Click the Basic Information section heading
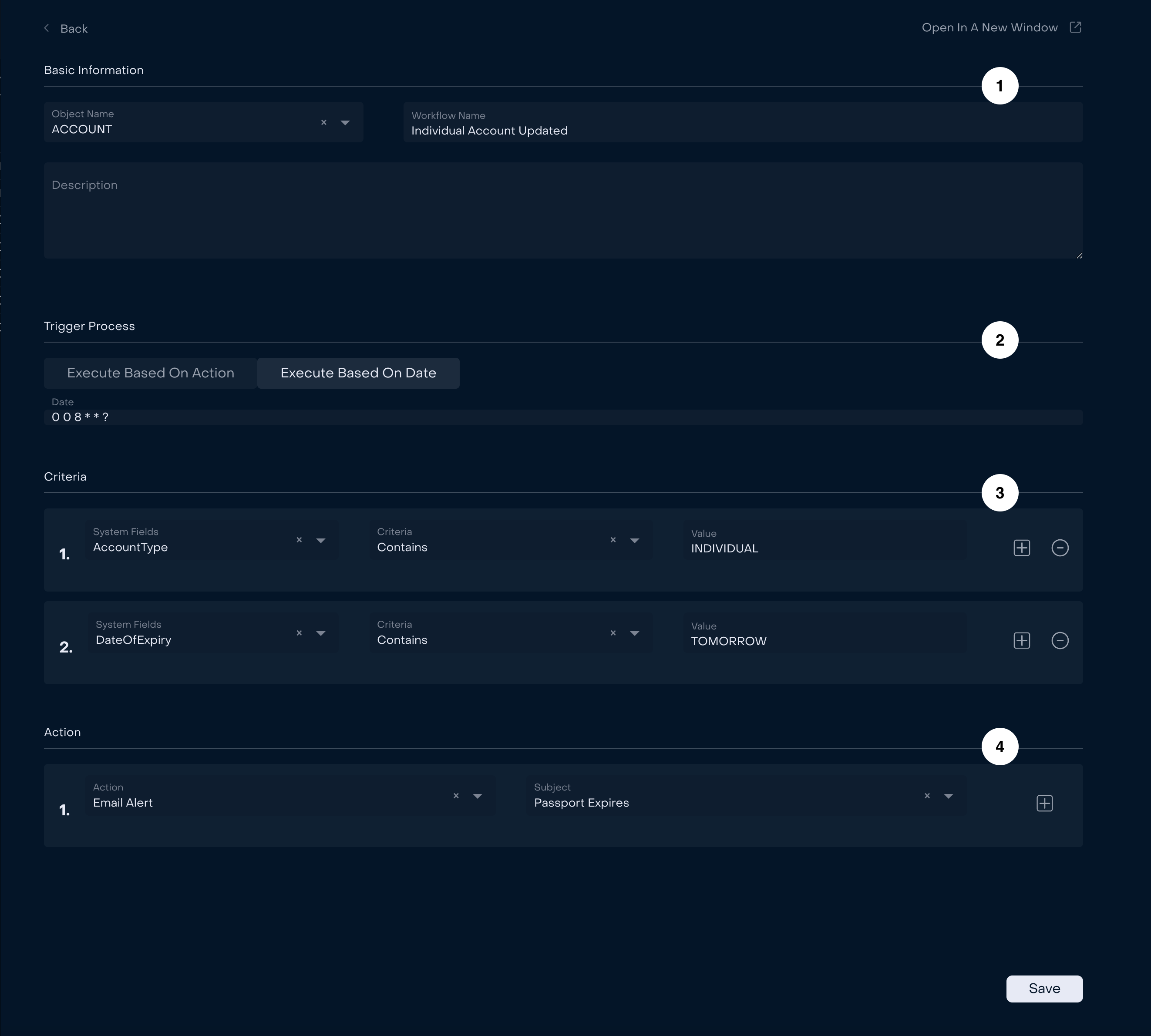This screenshot has width=1151, height=1036. pos(94,70)
